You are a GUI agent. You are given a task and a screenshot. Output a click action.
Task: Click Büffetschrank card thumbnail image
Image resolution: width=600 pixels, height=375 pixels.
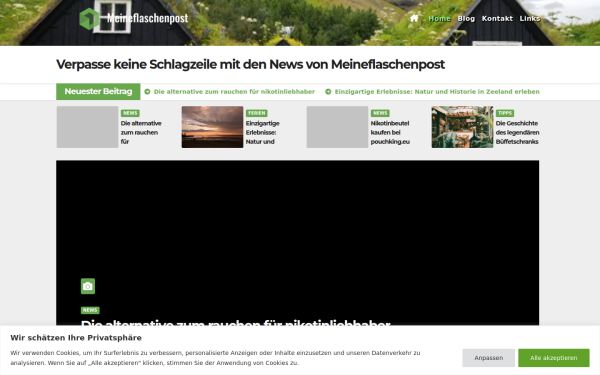pos(462,127)
